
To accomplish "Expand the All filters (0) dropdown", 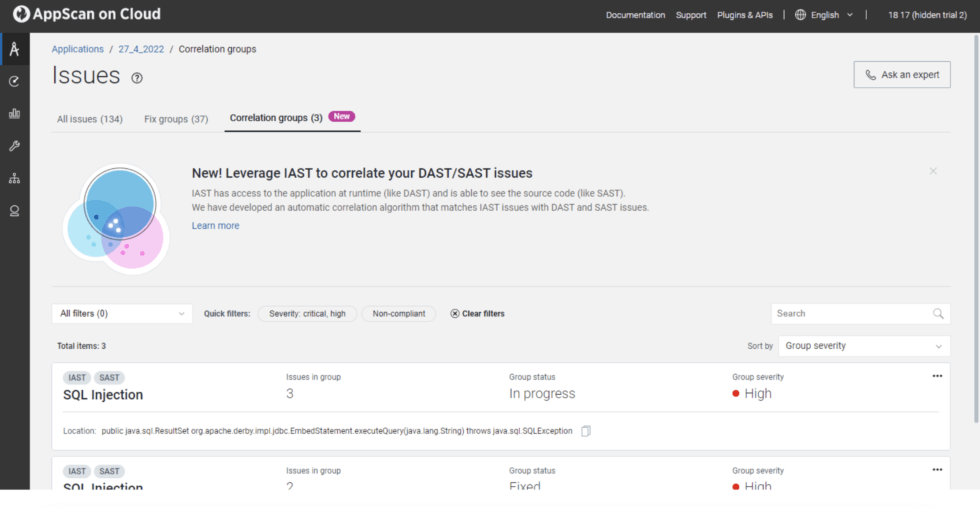I will pos(122,314).
